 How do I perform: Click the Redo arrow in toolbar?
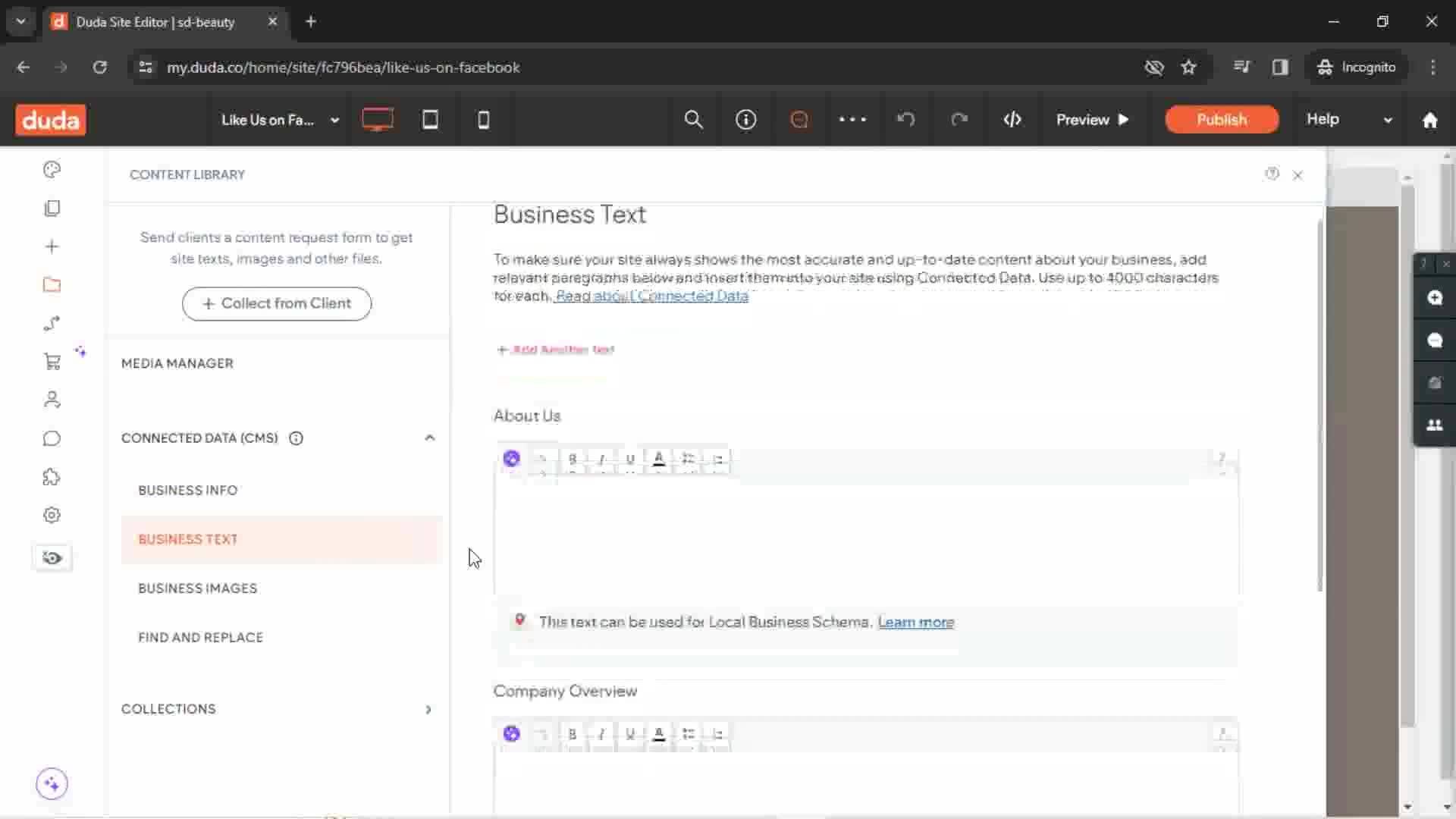959,120
